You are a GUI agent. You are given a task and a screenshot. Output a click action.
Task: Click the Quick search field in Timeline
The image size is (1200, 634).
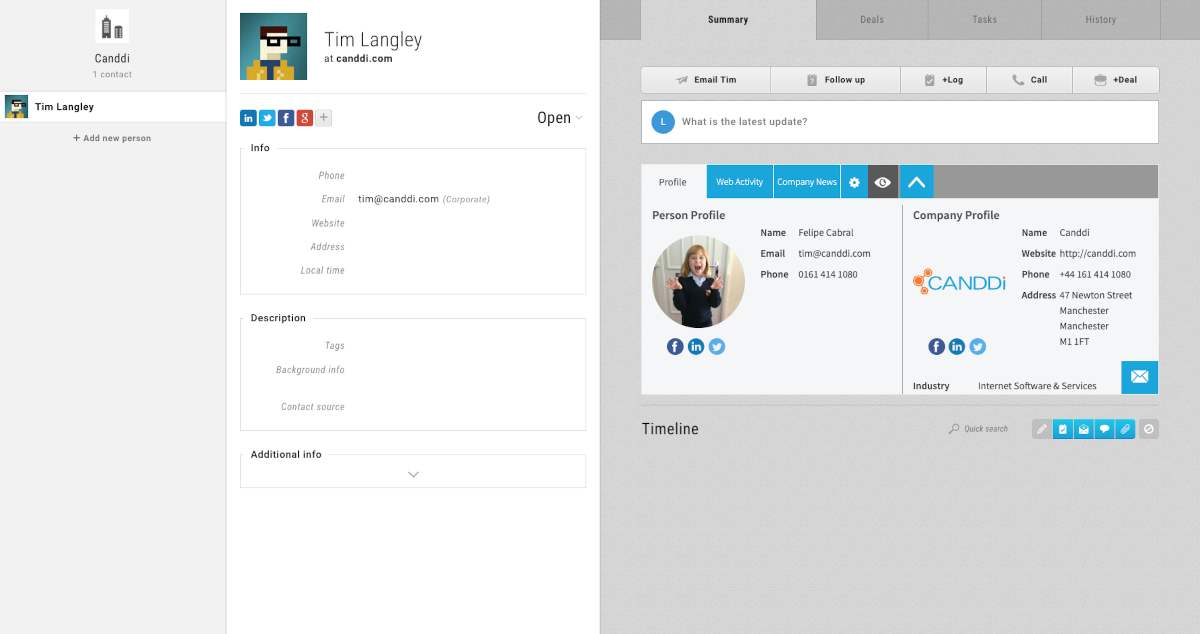point(986,429)
